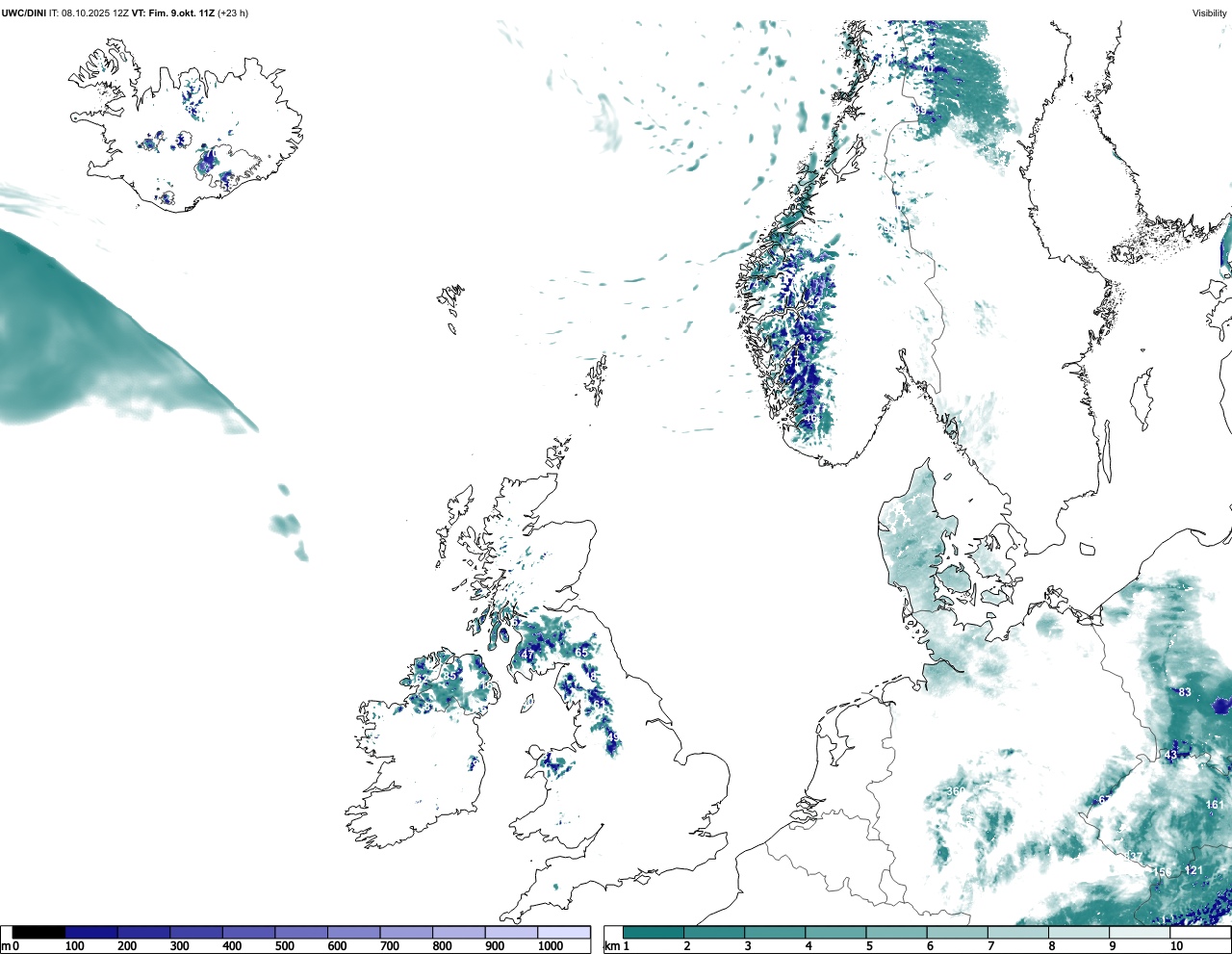This screenshot has height=954, width=1232.
Task: Click the 'UWC/DINI' model title text
Action: click(x=23, y=13)
